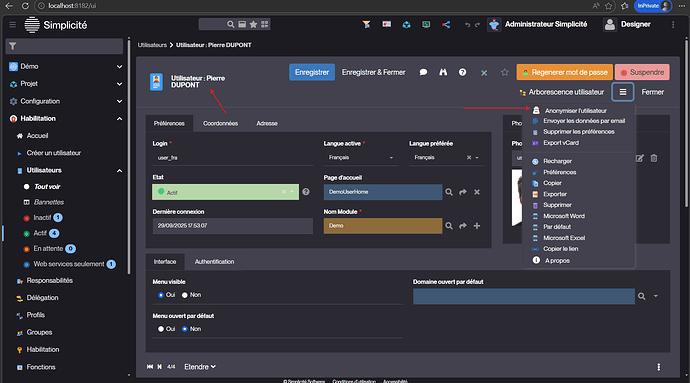This screenshot has width=690, height=383.
Task: Switch to the Authentification tab
Action: point(214,261)
